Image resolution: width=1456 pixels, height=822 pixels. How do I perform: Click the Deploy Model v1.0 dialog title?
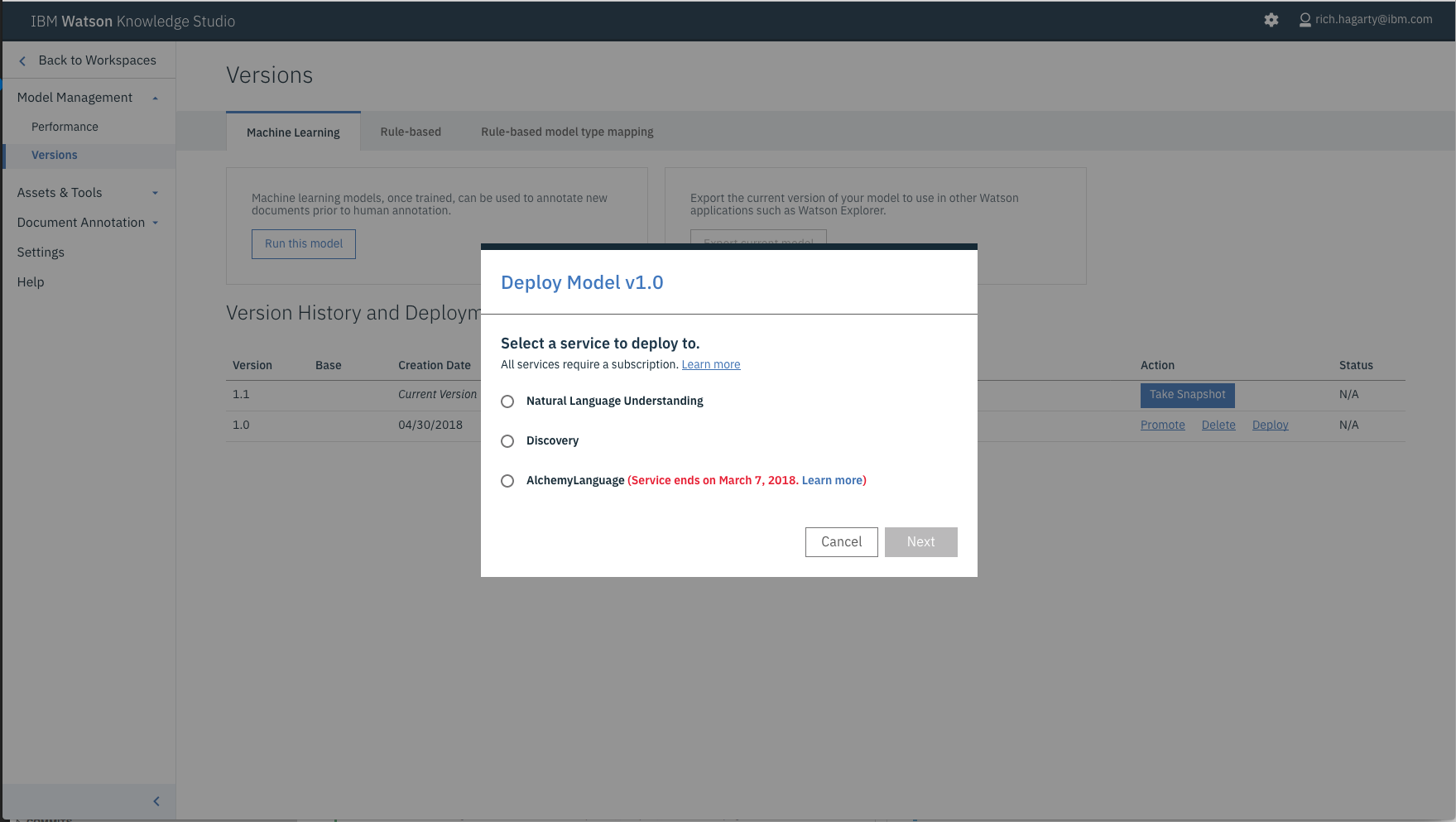(582, 282)
